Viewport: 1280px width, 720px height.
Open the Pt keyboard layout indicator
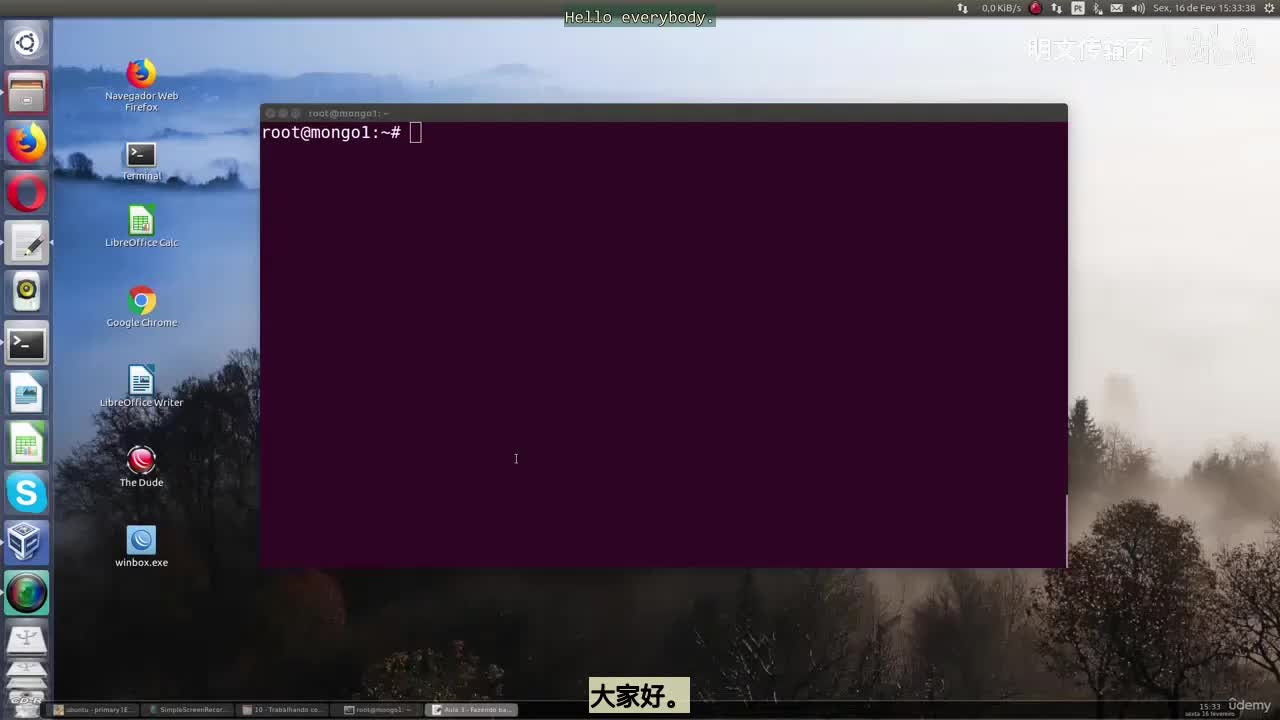click(1078, 8)
